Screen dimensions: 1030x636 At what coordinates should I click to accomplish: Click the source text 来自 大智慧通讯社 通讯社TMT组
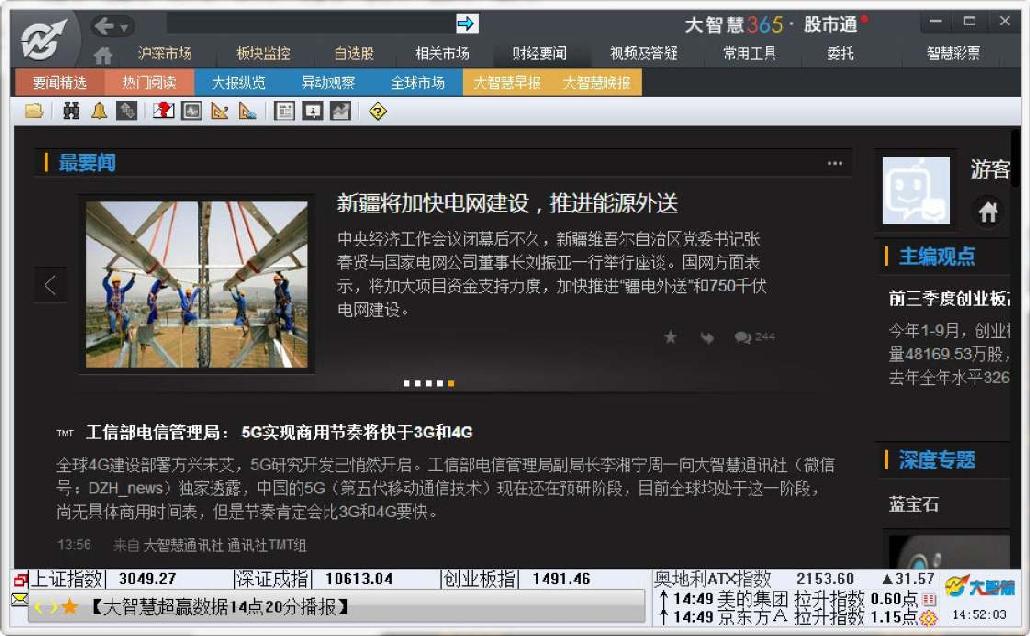click(x=210, y=545)
